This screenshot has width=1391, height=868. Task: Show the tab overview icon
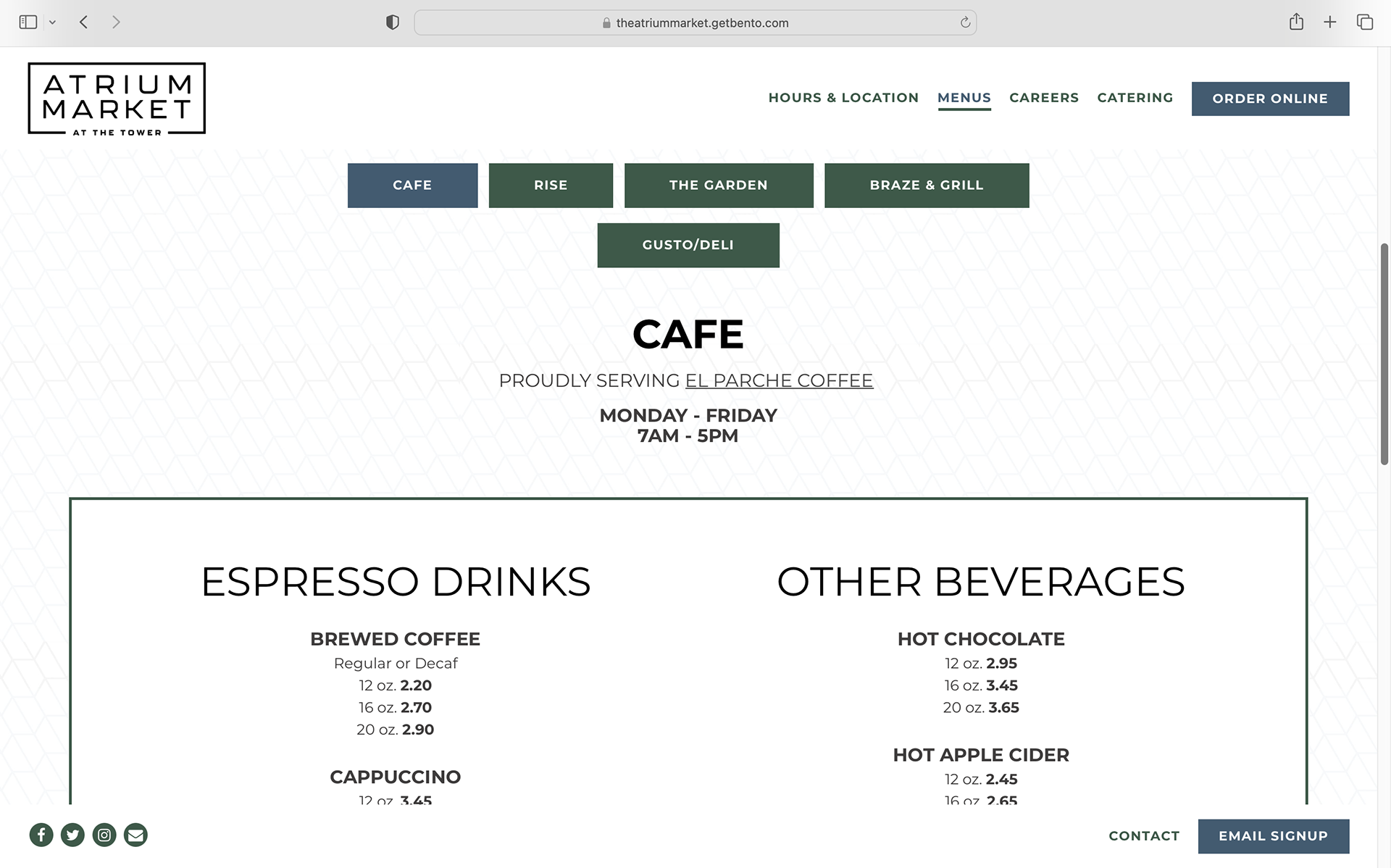[1364, 22]
